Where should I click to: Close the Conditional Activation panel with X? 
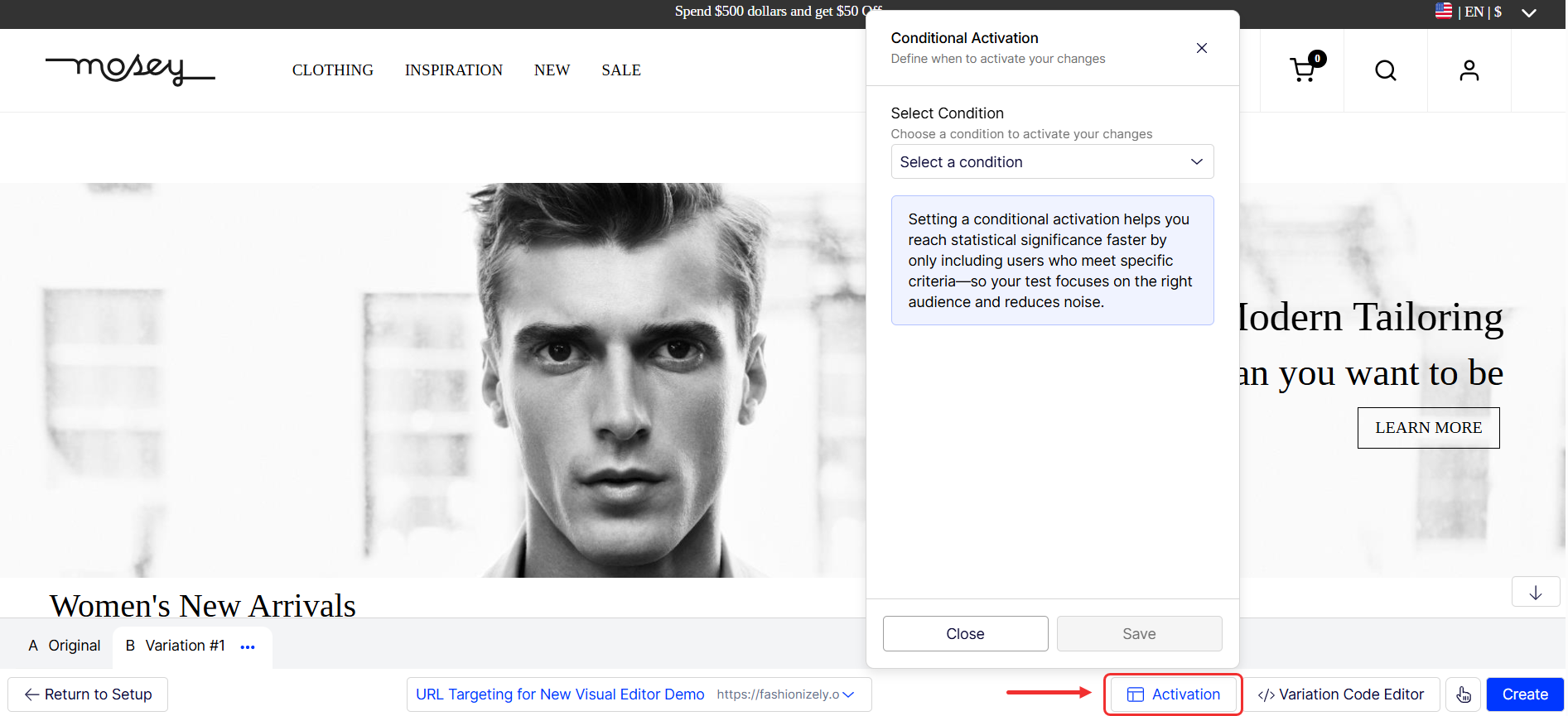(1201, 48)
